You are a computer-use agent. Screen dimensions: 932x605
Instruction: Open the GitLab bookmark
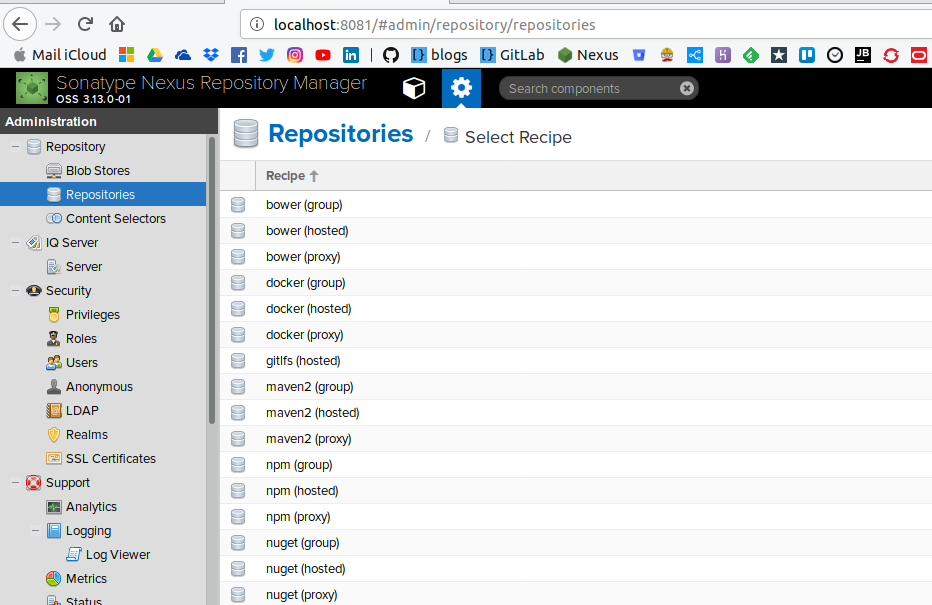(512, 55)
